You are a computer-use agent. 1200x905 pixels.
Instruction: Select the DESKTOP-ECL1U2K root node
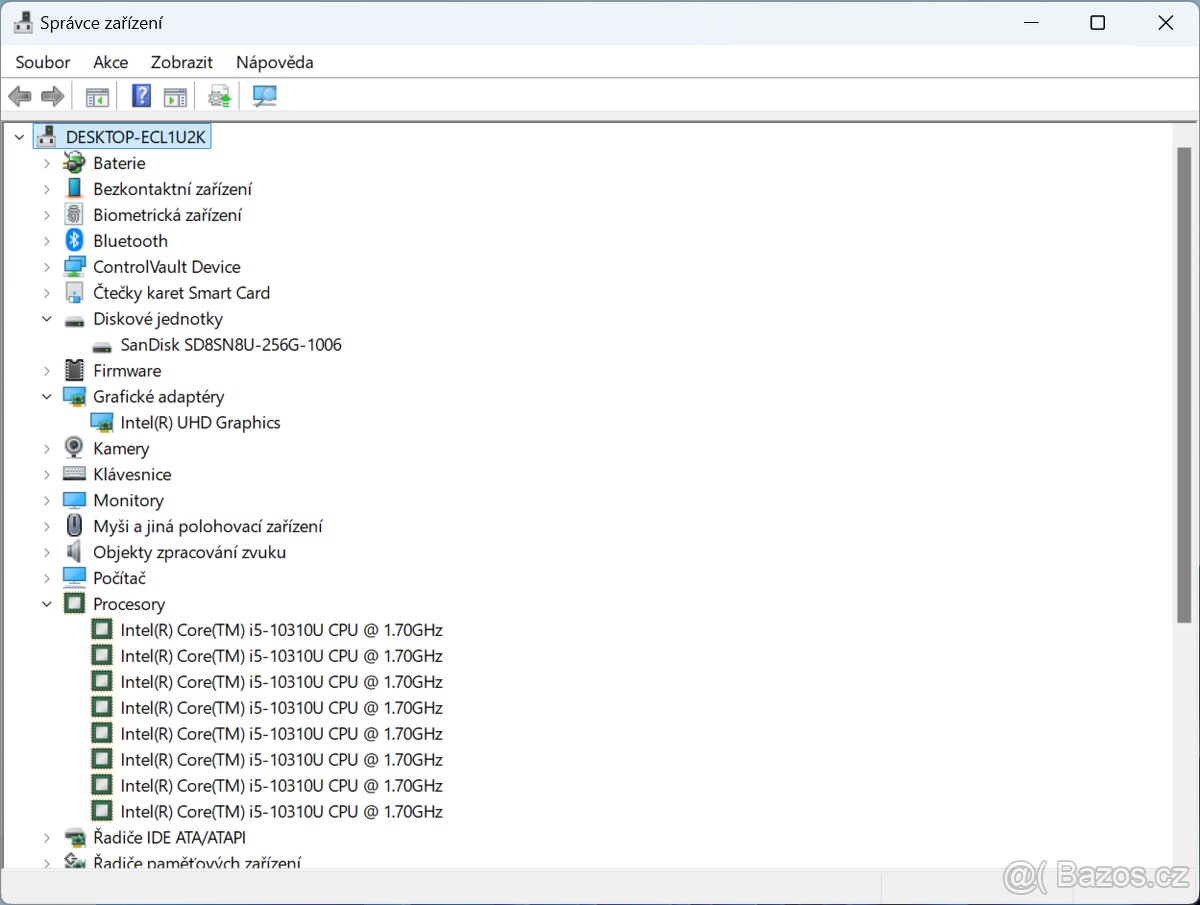[x=134, y=135]
